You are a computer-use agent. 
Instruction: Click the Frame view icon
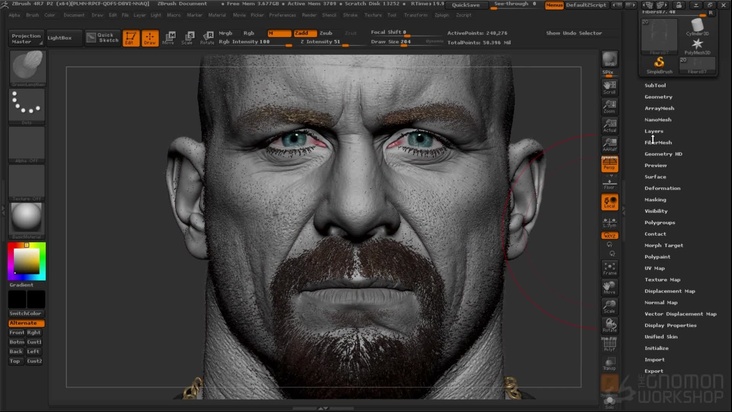(x=609, y=268)
